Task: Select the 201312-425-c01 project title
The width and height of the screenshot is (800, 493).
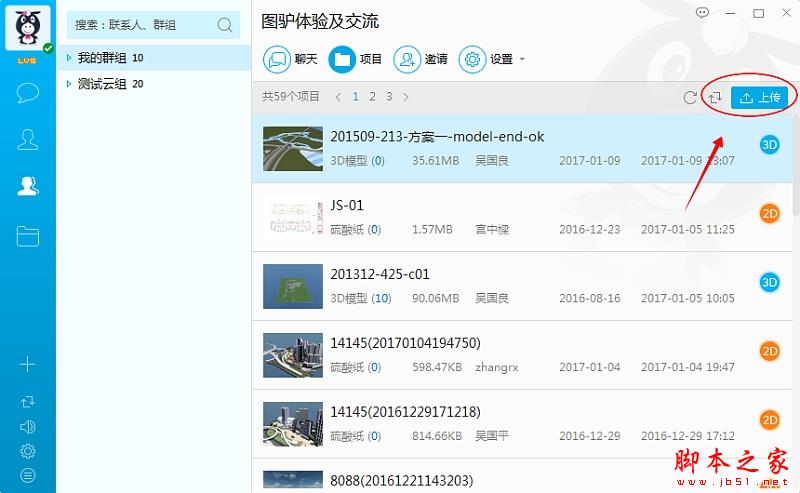Action: click(380, 274)
